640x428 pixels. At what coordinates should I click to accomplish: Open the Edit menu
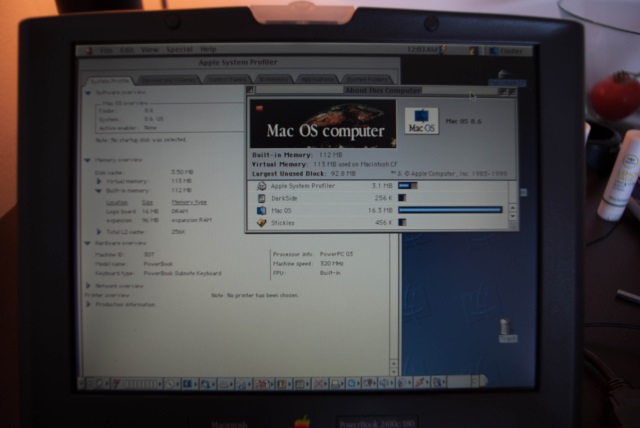pos(127,50)
